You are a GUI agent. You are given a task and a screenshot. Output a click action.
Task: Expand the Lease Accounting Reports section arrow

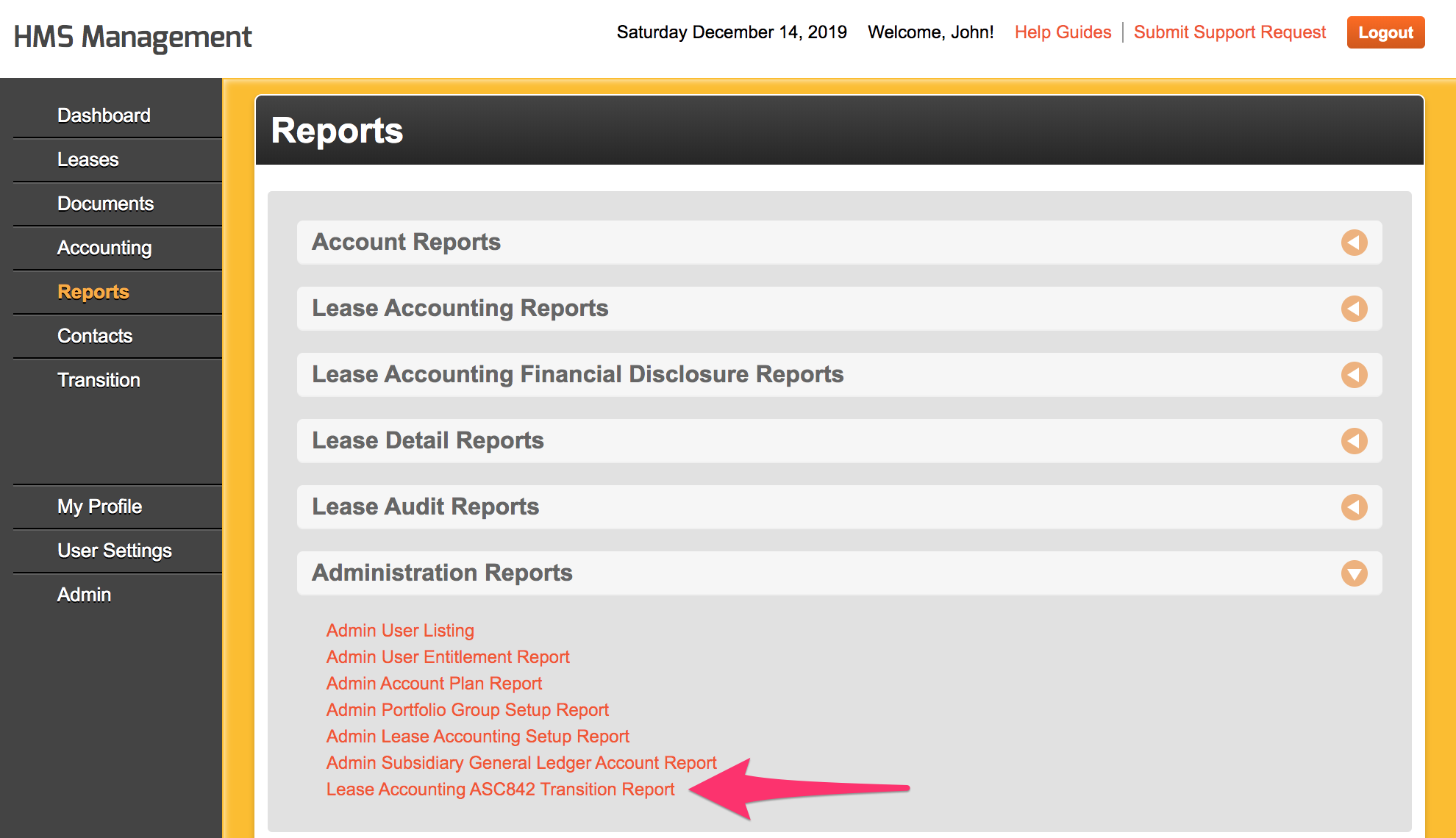(x=1355, y=309)
